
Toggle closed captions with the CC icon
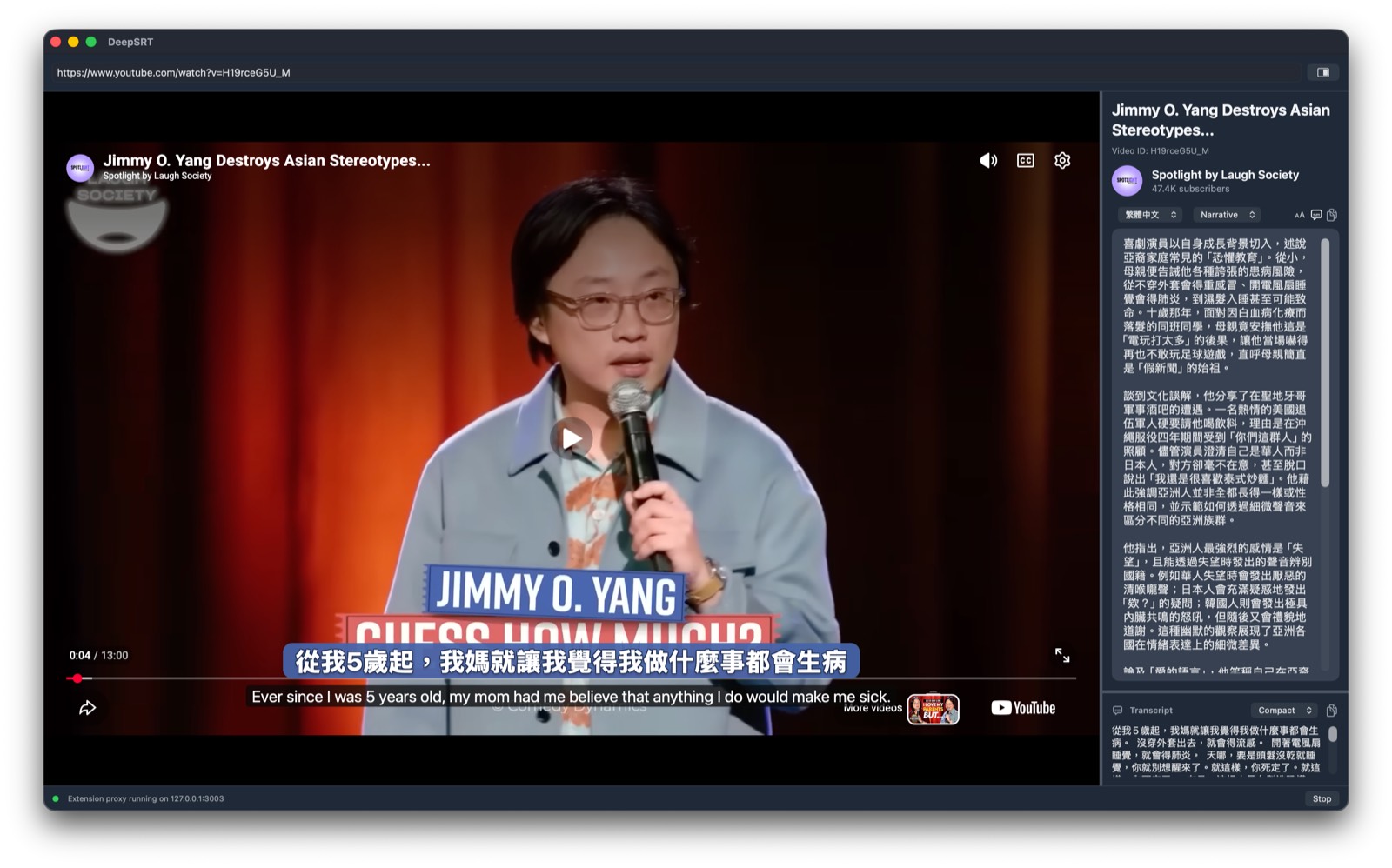(1026, 161)
